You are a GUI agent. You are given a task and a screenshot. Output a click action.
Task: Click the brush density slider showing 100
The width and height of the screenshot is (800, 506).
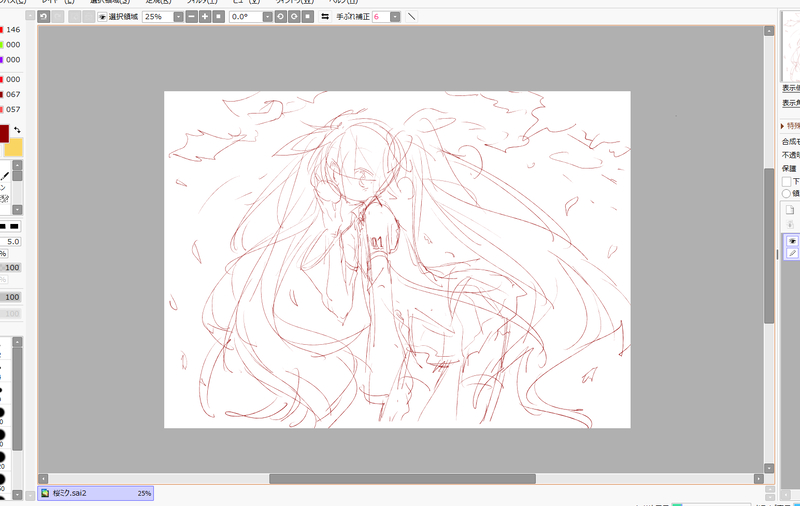pos(11,267)
